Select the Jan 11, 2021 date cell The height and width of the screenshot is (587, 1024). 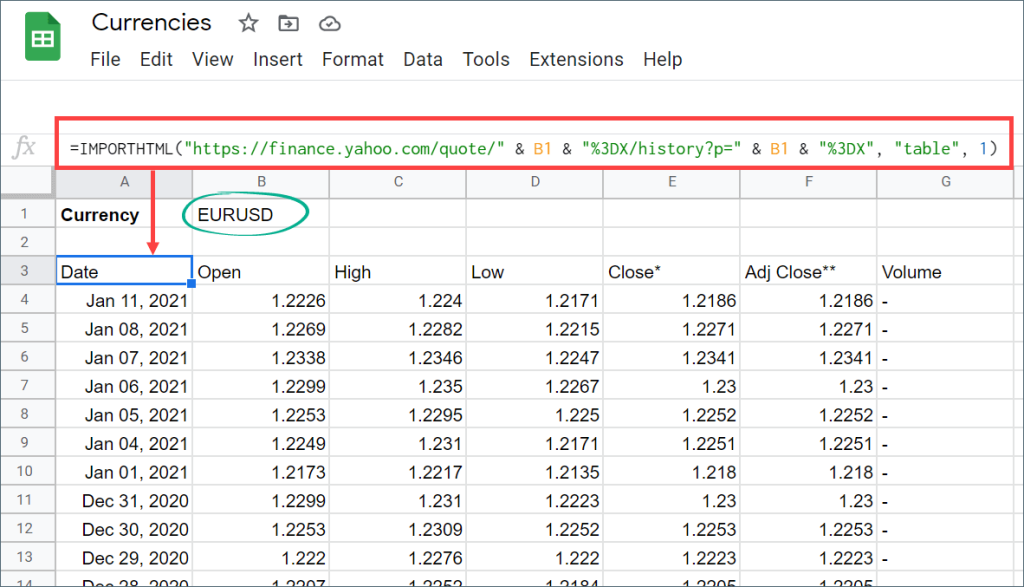click(124, 300)
